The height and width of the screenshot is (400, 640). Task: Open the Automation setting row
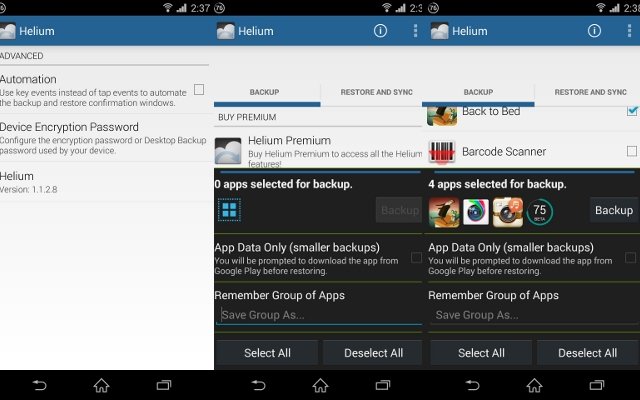coord(104,90)
